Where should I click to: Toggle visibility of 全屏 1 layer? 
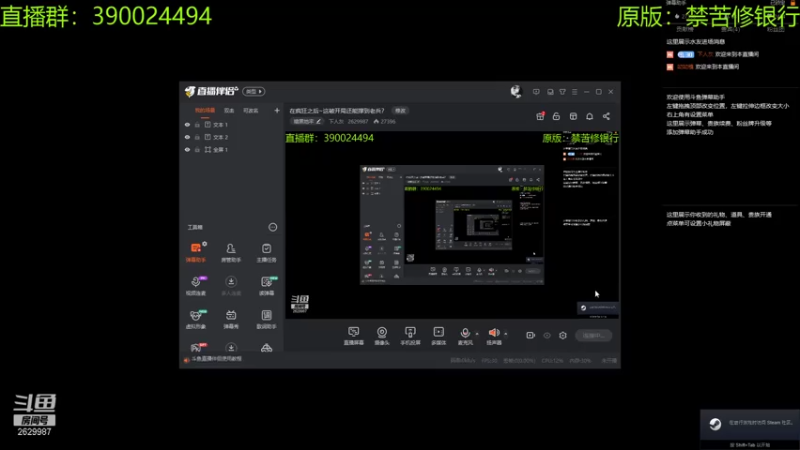(187, 149)
